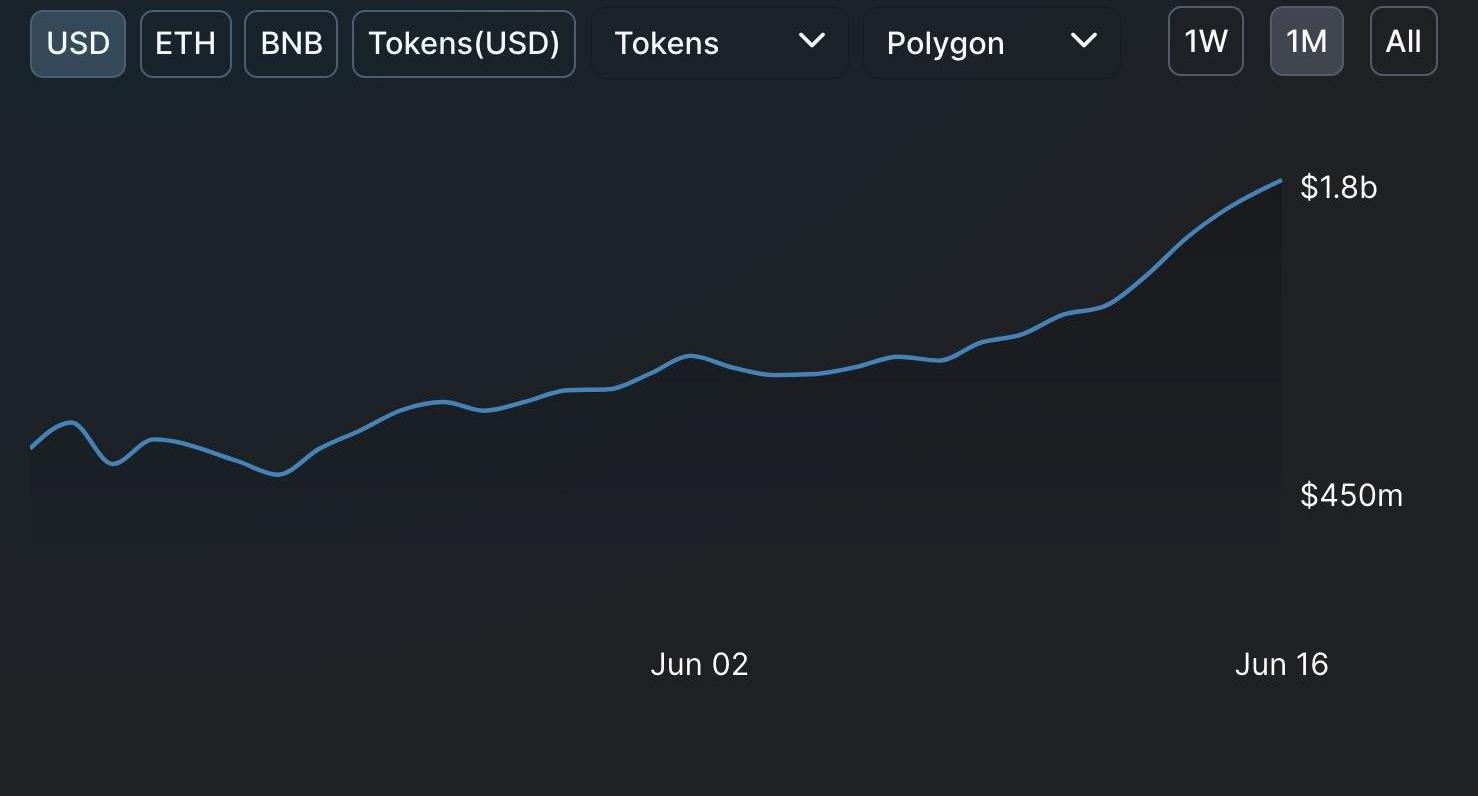Click the line peak above Jun 02
Screen dimensions: 1478x796
tap(689, 355)
